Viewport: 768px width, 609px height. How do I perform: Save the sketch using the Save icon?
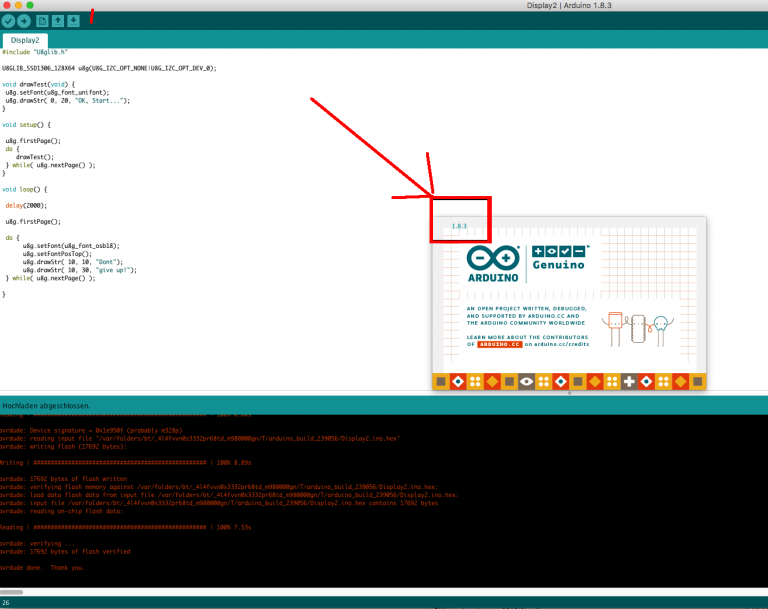73,20
